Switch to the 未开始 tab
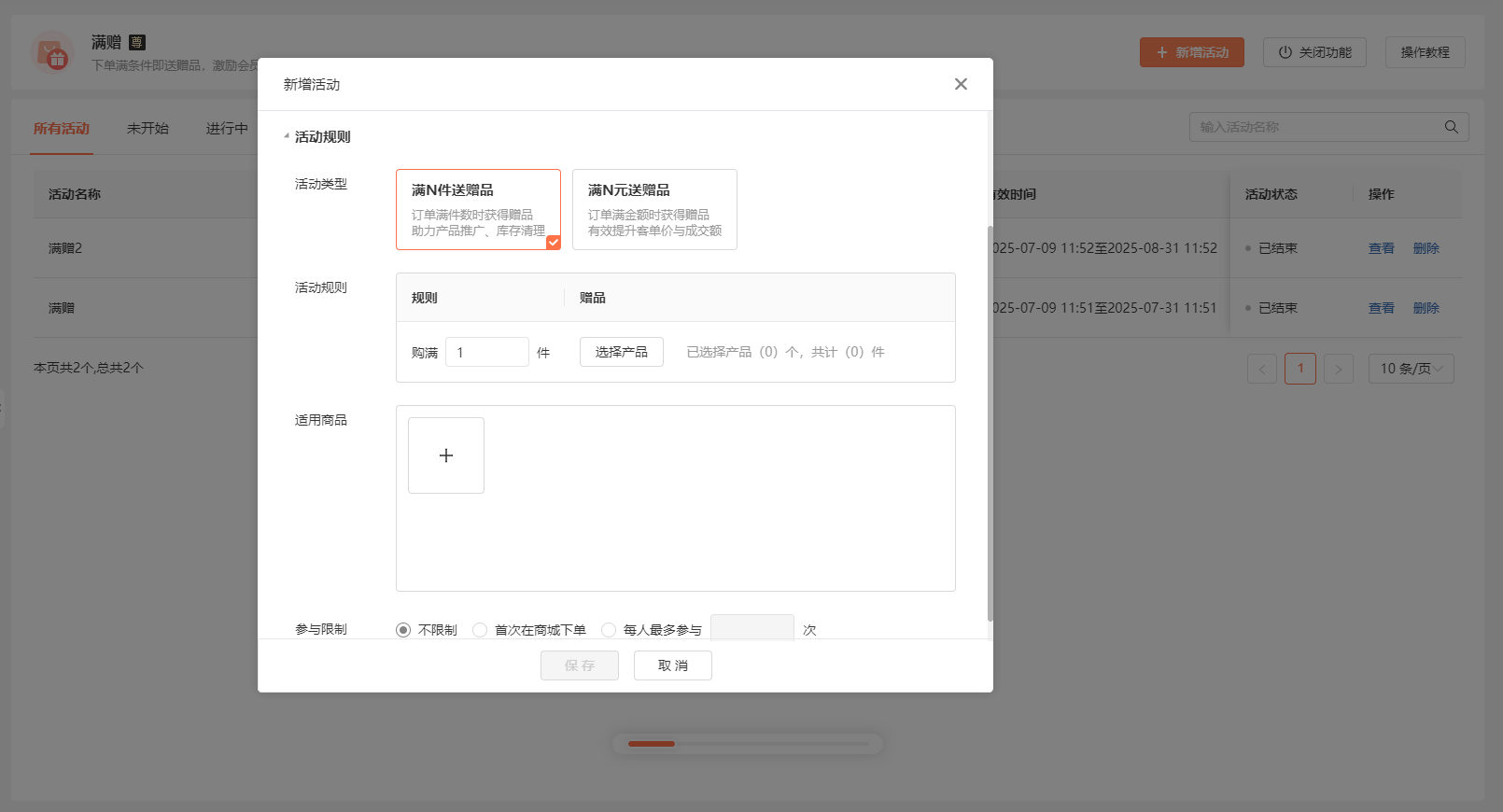This screenshot has width=1503, height=812. point(147,129)
